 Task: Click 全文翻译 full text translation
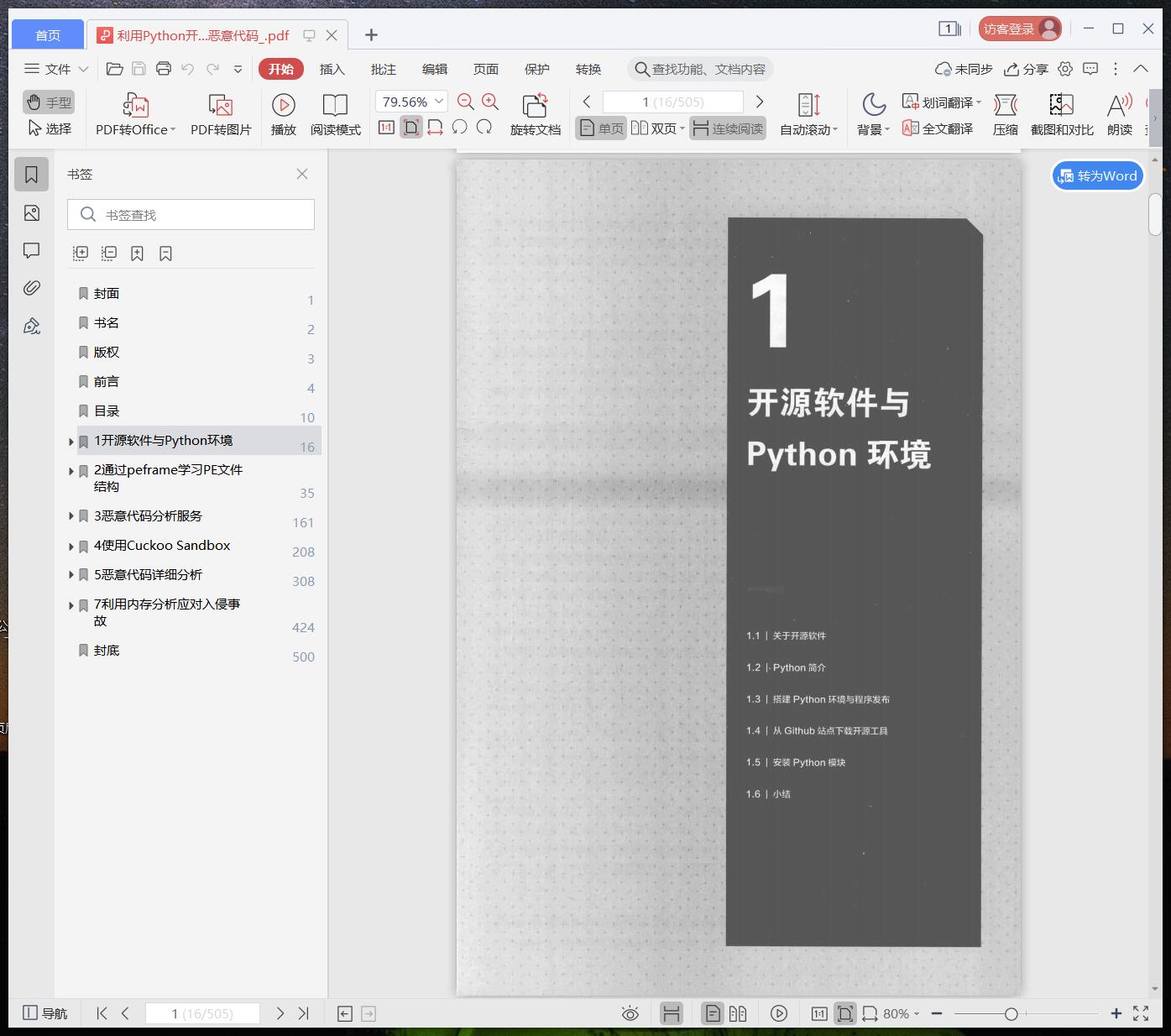click(938, 128)
